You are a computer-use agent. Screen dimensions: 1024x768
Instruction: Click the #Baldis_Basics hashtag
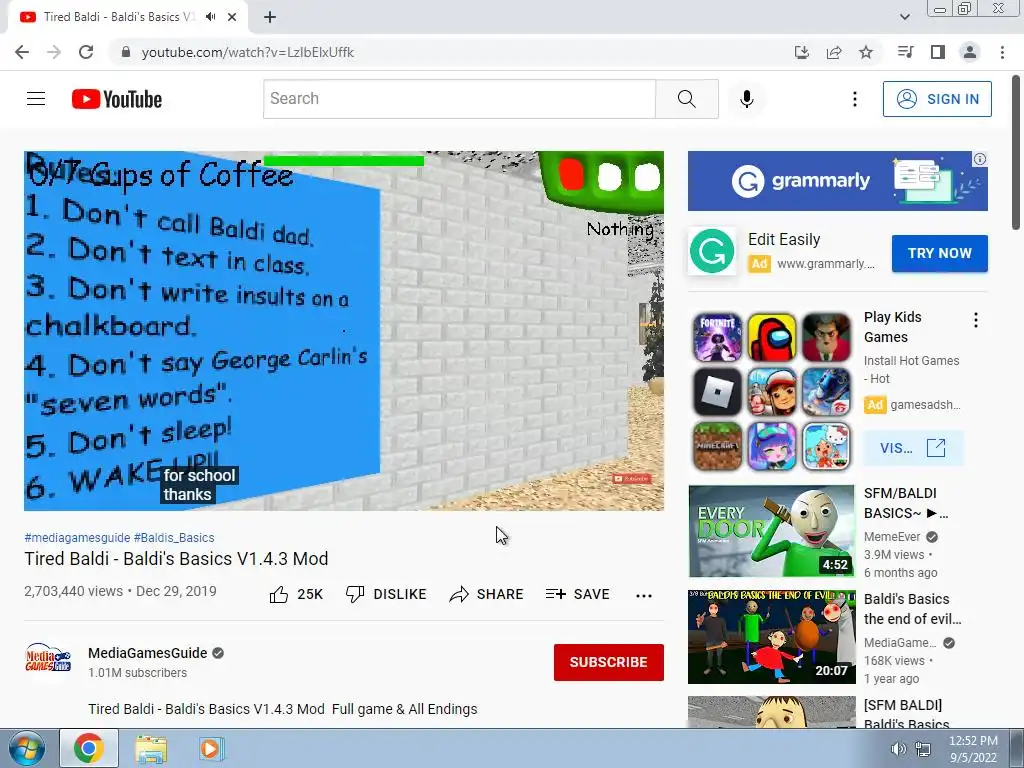(174, 537)
